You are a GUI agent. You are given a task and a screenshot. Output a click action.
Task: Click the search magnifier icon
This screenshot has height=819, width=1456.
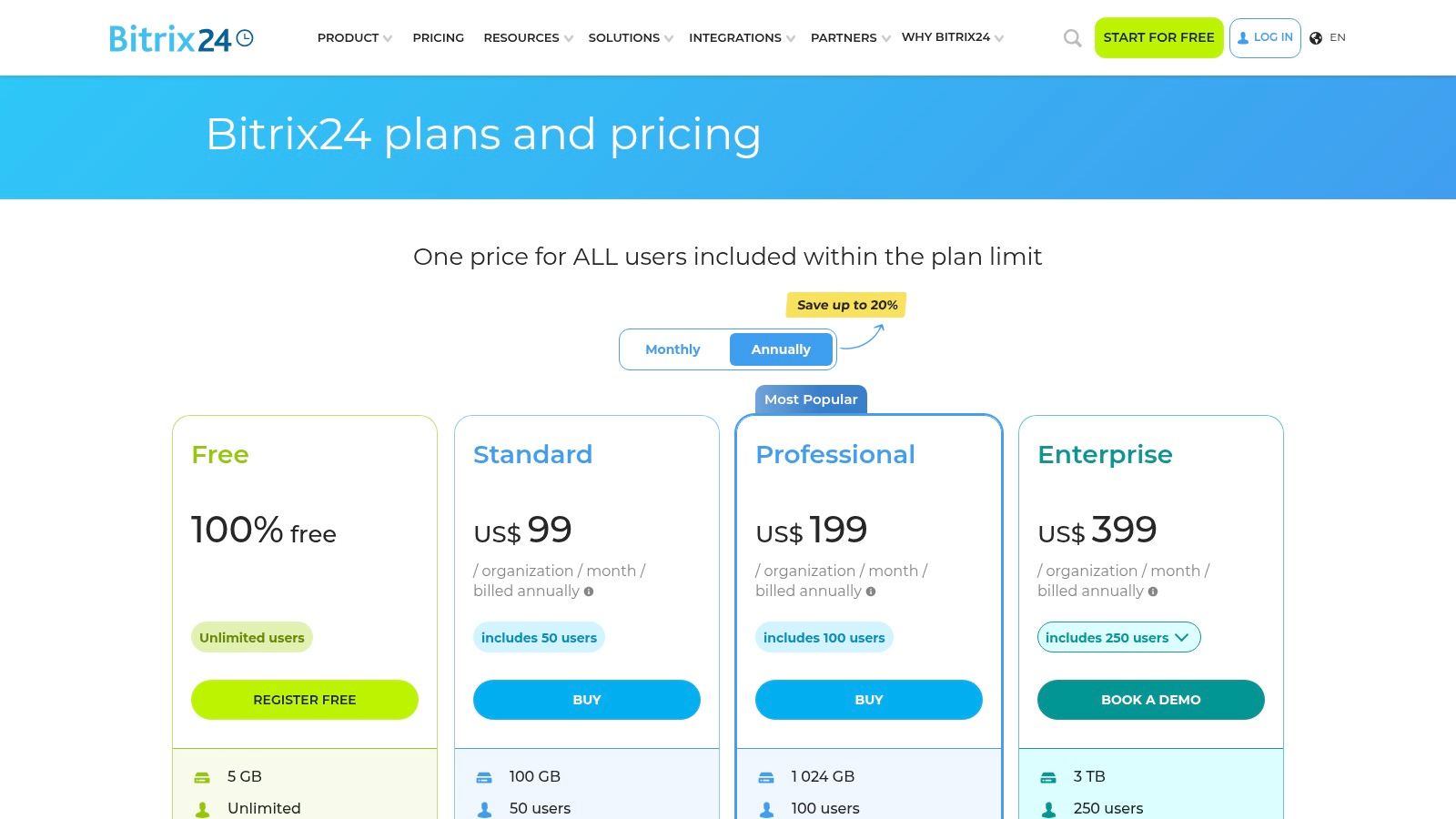tap(1072, 38)
